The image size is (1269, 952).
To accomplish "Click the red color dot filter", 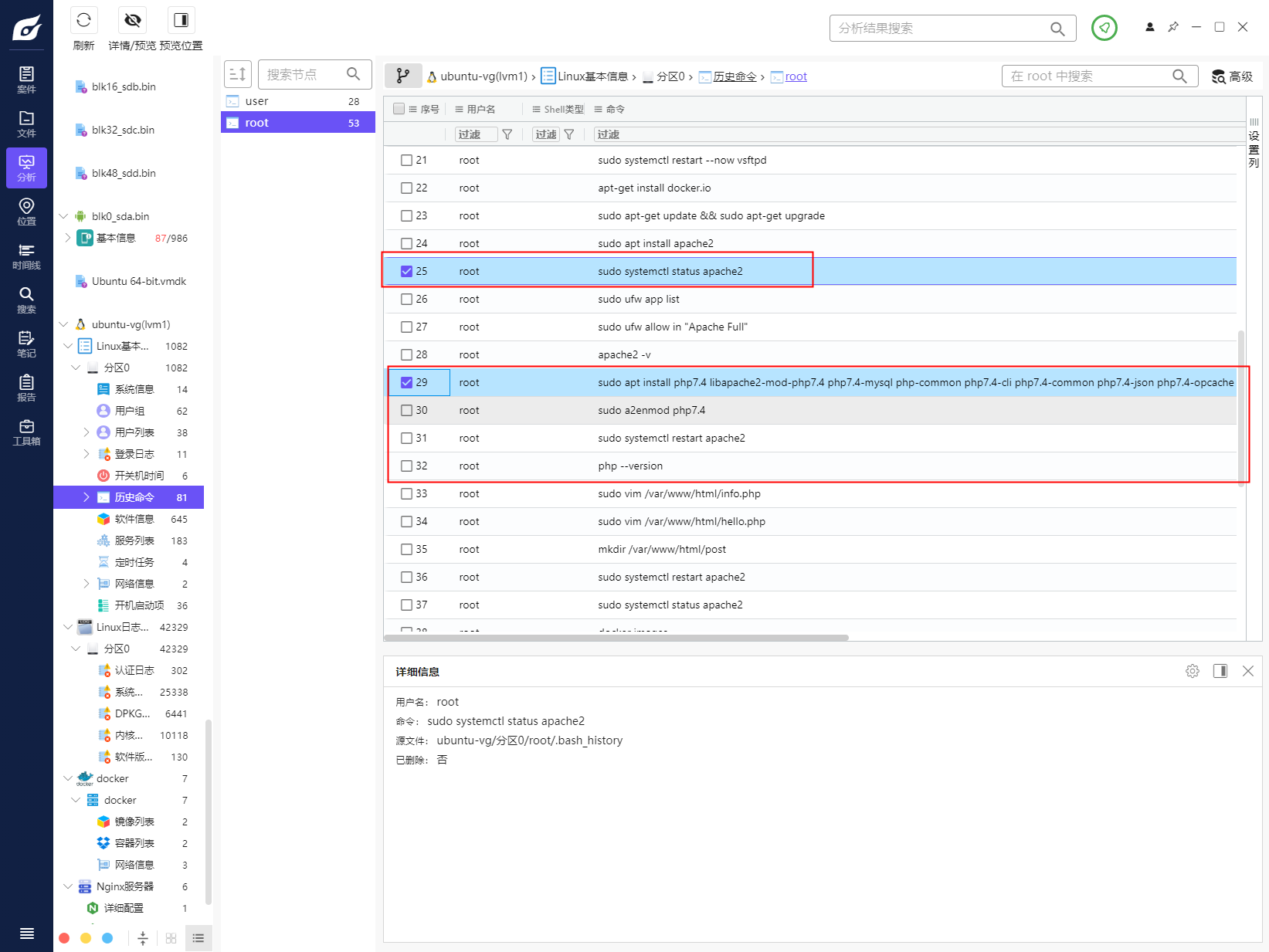I will [64, 938].
